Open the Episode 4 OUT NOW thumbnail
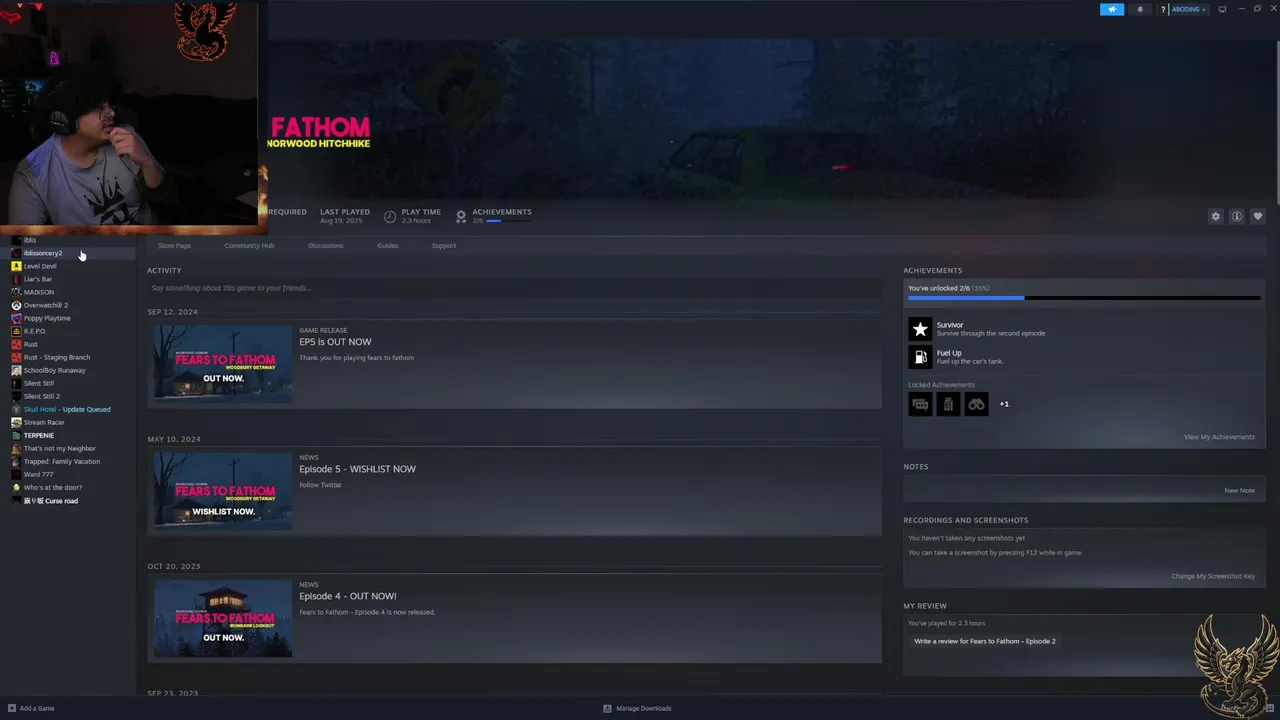Viewport: 1280px width, 720px height. pyautogui.click(x=223, y=618)
